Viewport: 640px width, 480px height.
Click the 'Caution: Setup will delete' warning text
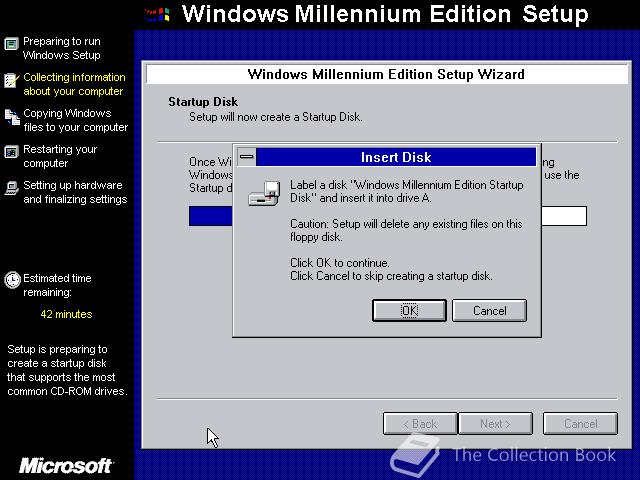(x=406, y=230)
